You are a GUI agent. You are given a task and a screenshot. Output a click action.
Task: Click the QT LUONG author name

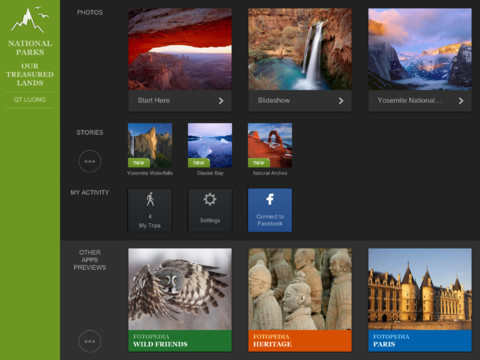(30, 100)
